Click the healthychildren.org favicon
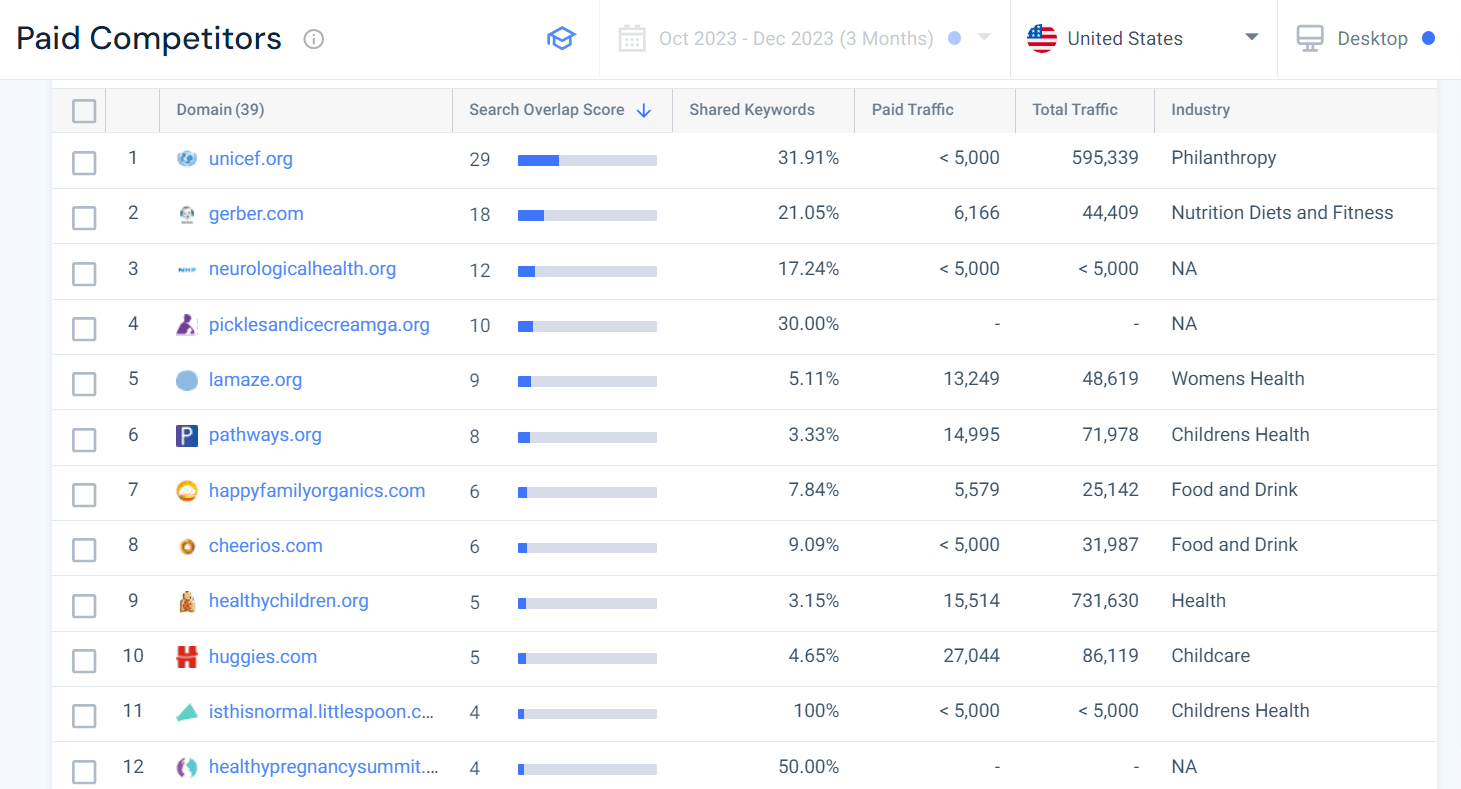1461x789 pixels. click(187, 601)
